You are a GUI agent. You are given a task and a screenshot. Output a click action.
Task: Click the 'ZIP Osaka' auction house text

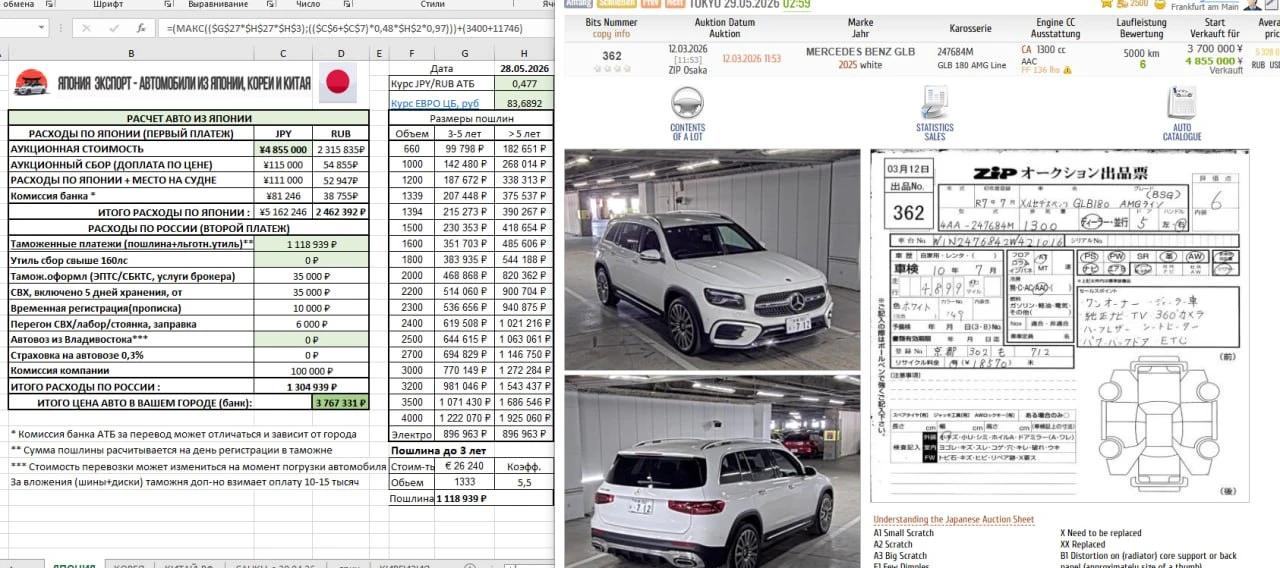coord(690,70)
